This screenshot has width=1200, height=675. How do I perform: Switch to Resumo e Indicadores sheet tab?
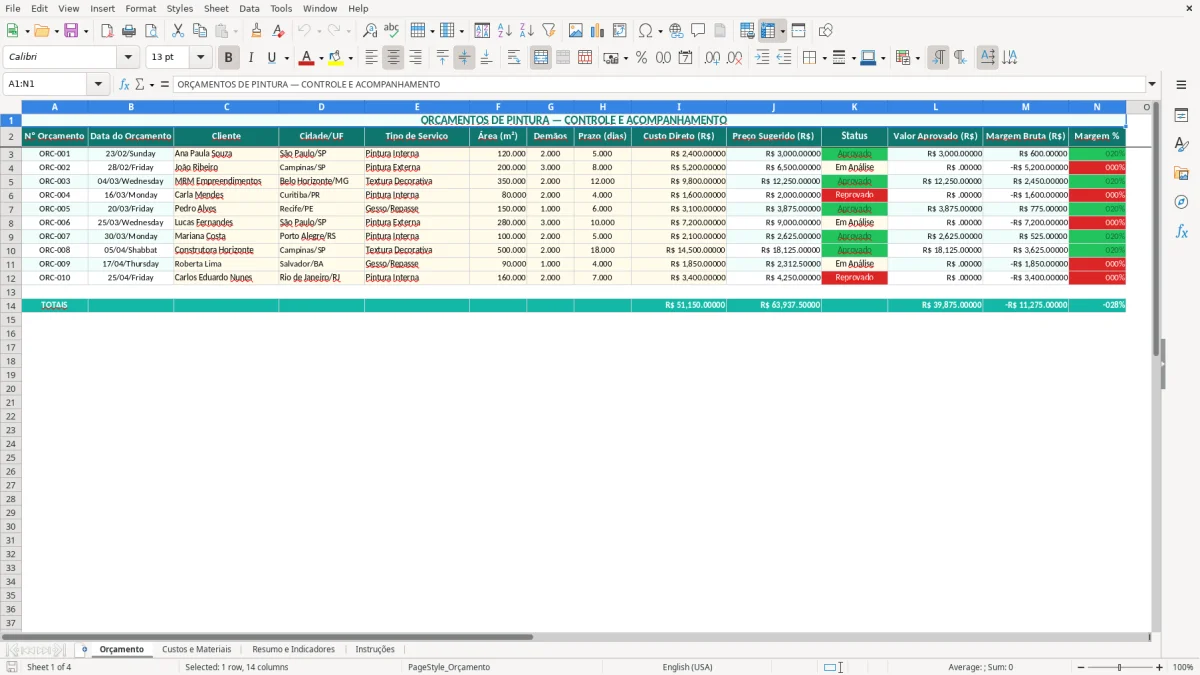tap(293, 649)
